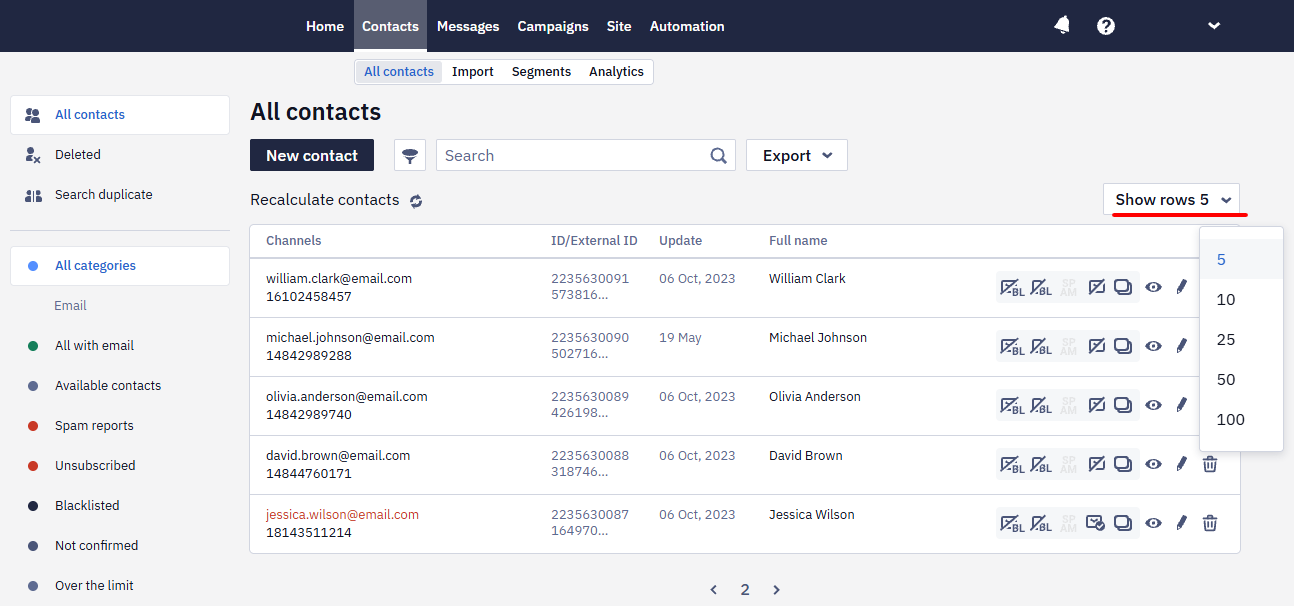
Task: Switch to the Segments tab
Action: click(x=541, y=72)
